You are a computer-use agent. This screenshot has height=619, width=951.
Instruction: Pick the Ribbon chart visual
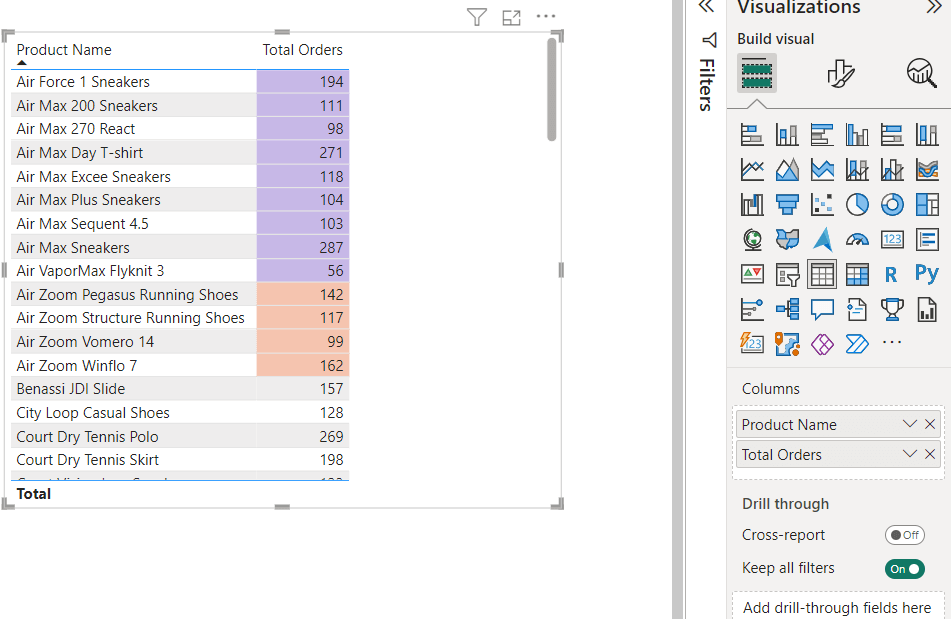coord(927,170)
